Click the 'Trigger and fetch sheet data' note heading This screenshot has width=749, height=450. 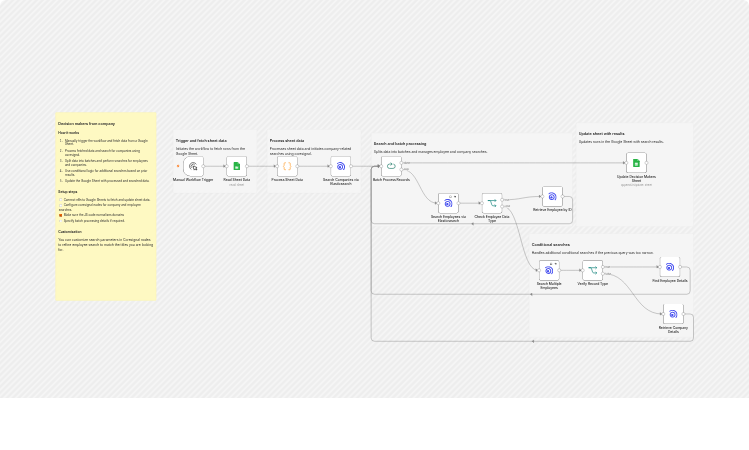click(x=201, y=141)
